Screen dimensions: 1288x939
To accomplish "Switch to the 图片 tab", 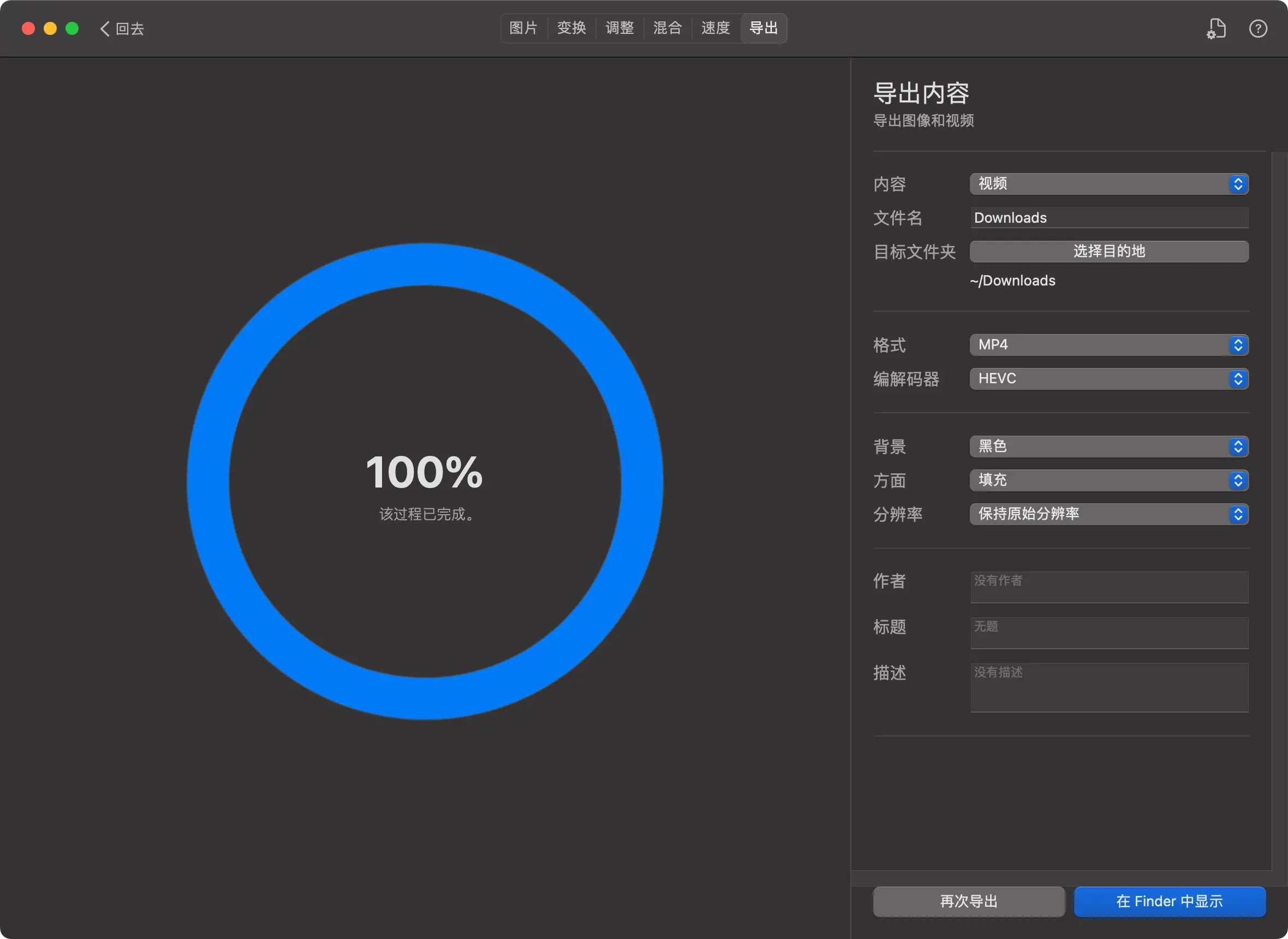I will [x=523, y=28].
